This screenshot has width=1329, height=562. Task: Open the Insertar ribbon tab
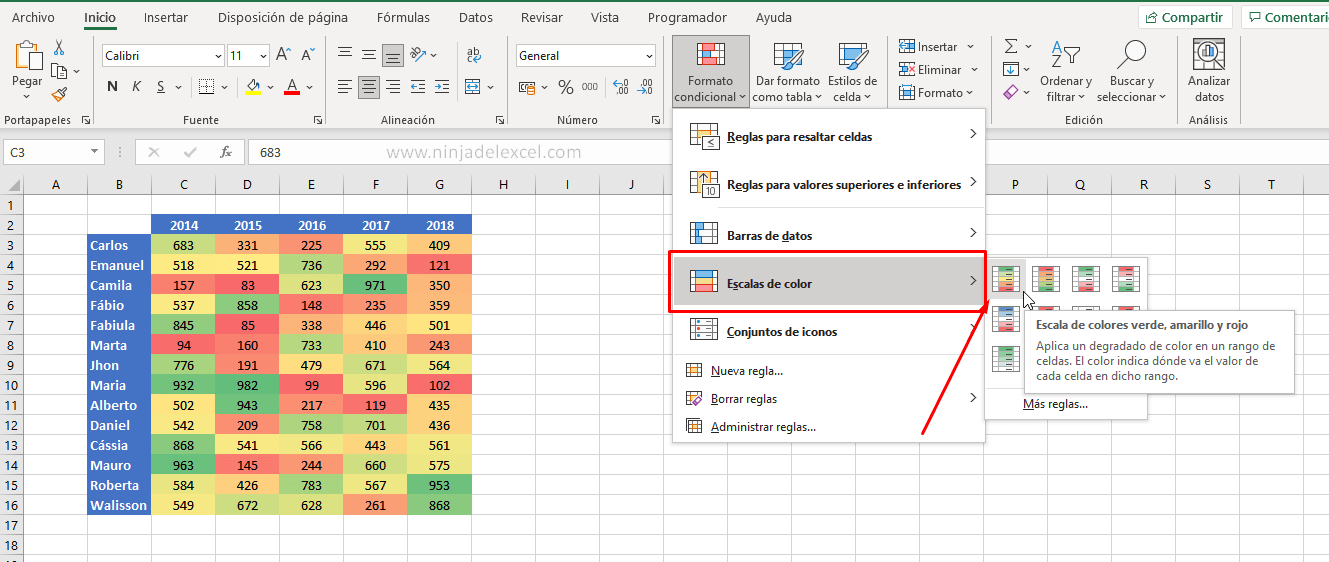pyautogui.click(x=165, y=18)
